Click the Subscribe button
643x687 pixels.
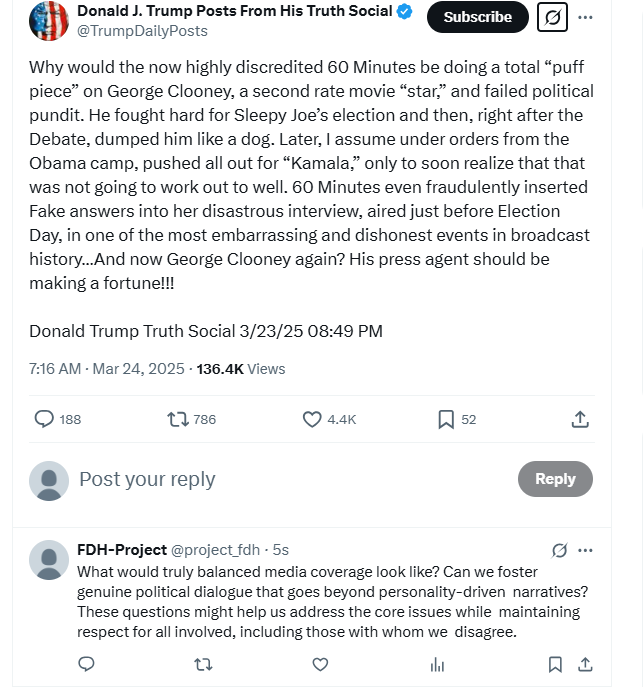pyautogui.click(x=477, y=17)
